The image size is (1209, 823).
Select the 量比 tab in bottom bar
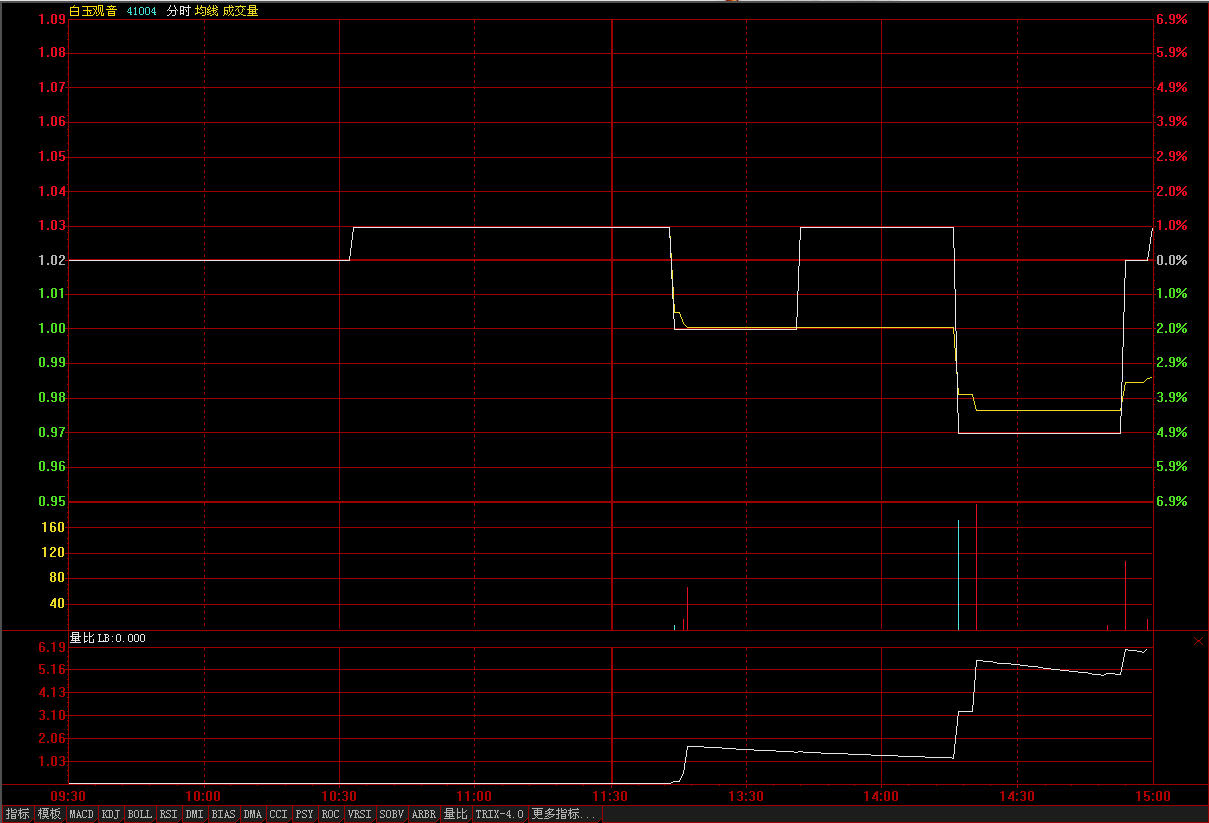click(x=455, y=814)
